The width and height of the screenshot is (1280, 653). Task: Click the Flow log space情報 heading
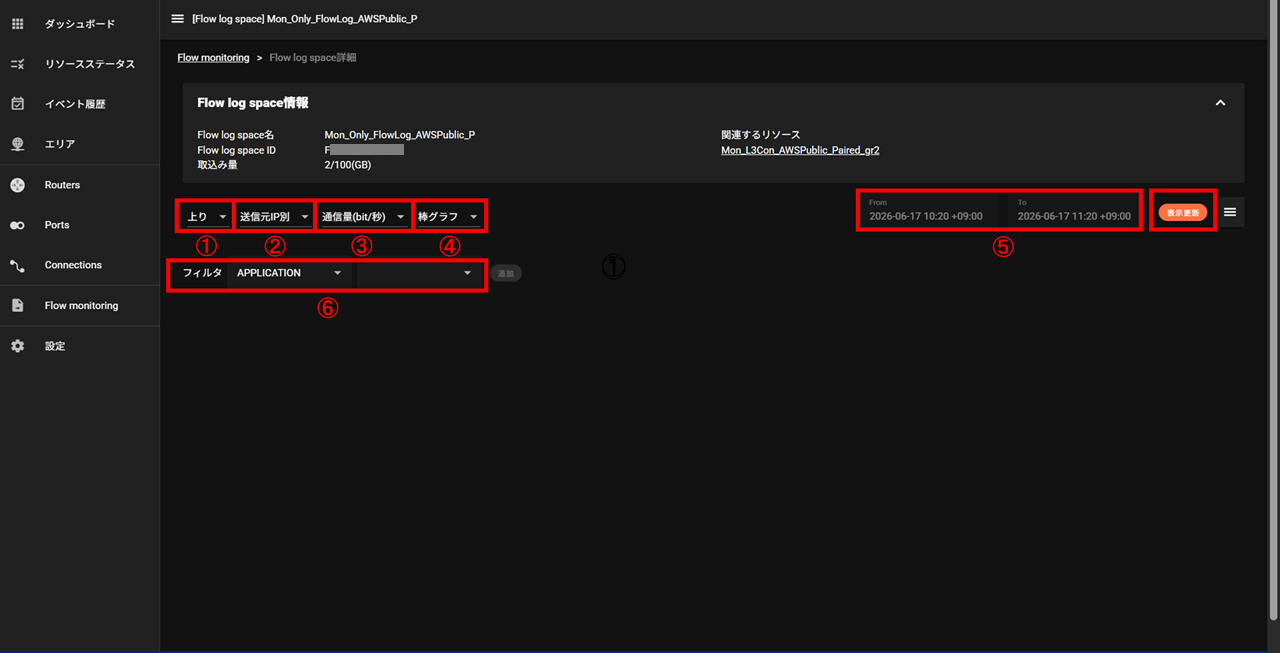click(x=253, y=102)
